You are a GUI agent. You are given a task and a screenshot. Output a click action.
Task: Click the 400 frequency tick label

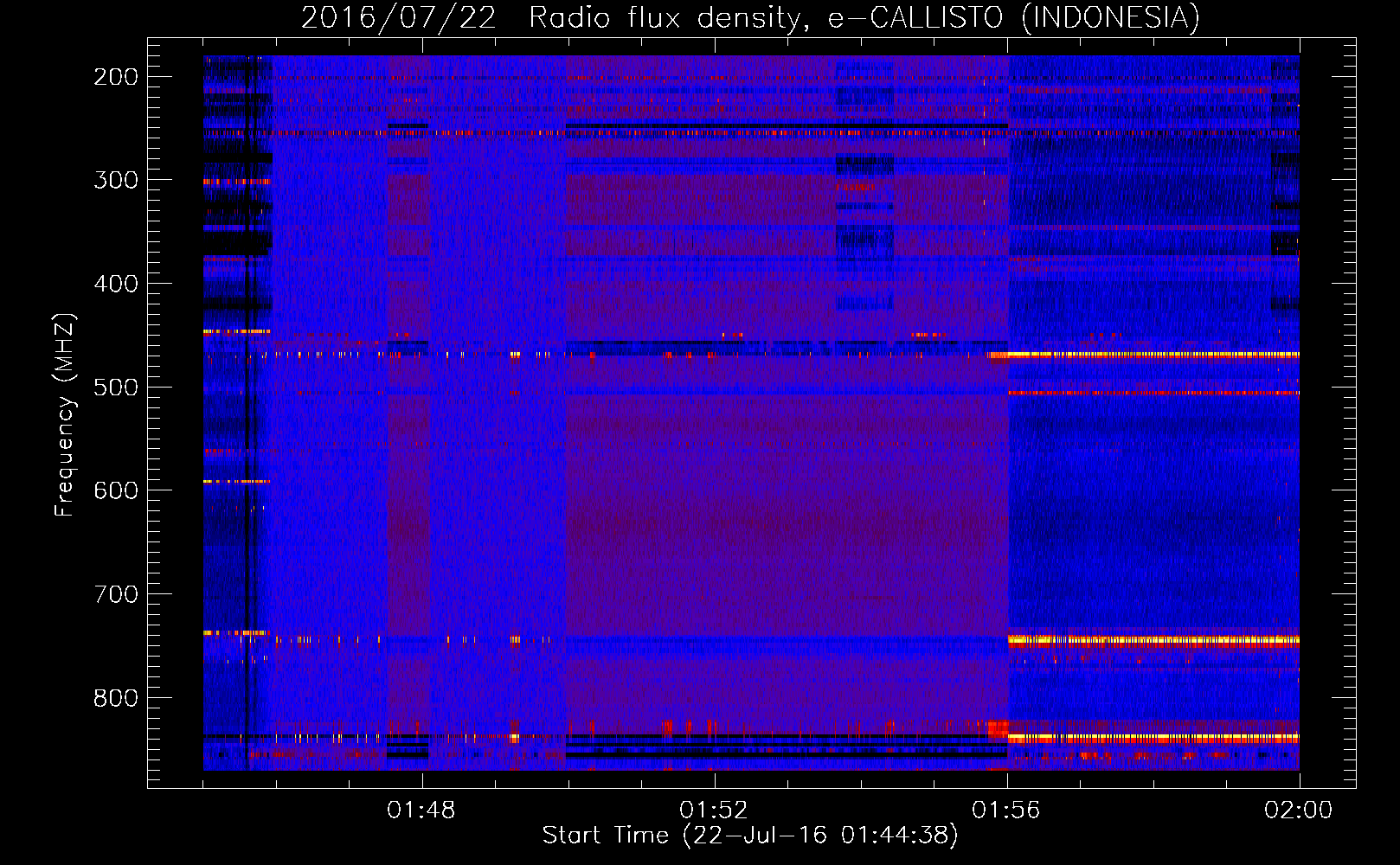[116, 284]
